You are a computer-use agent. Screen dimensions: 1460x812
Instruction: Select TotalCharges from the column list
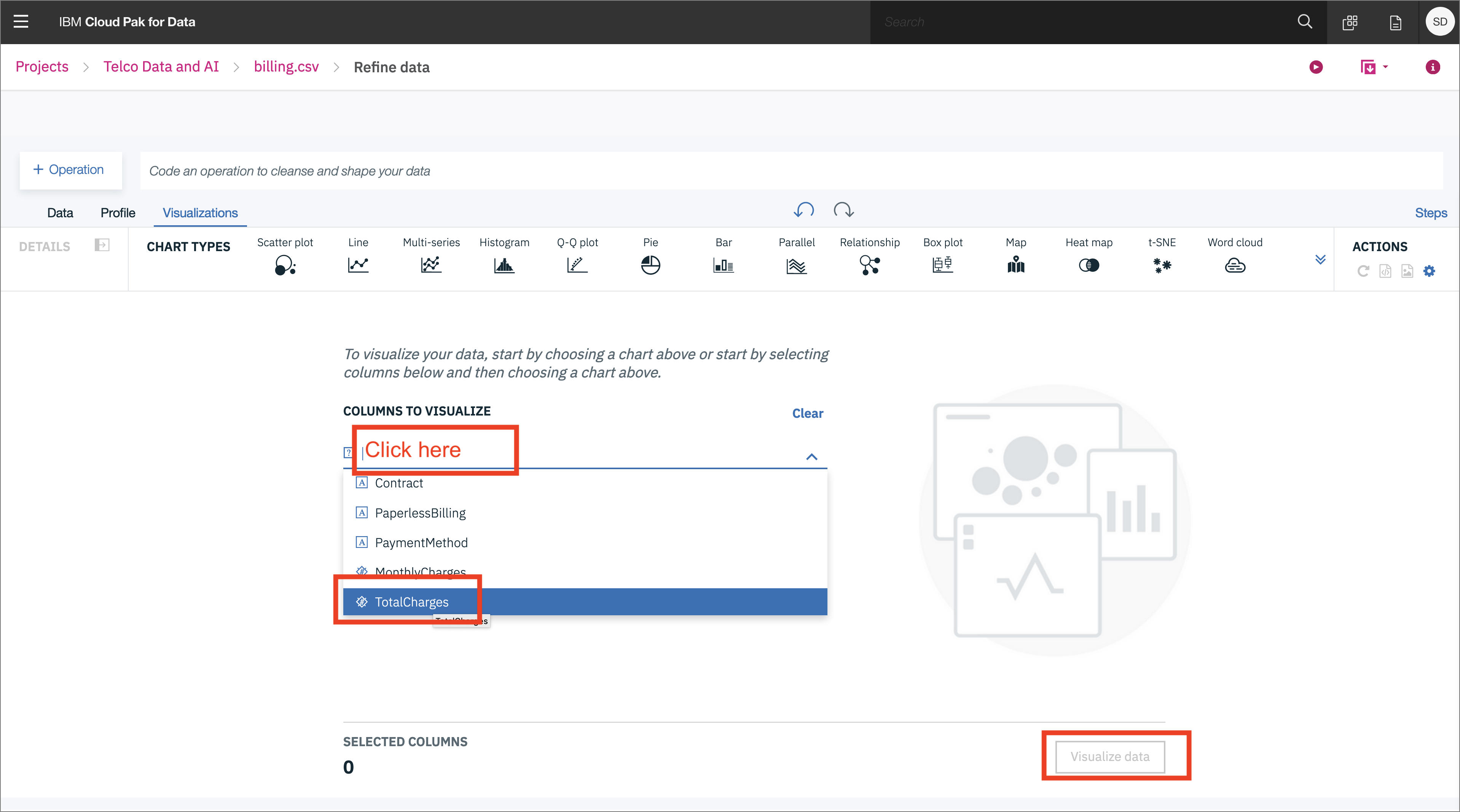coord(411,602)
